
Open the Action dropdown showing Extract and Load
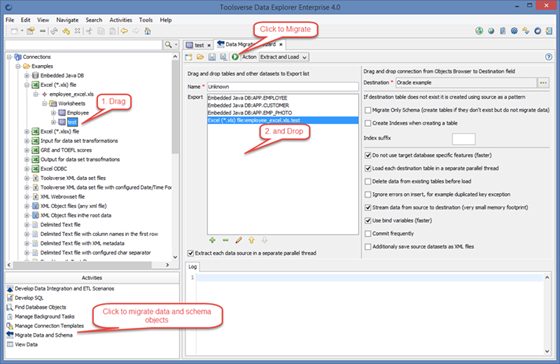[284, 57]
